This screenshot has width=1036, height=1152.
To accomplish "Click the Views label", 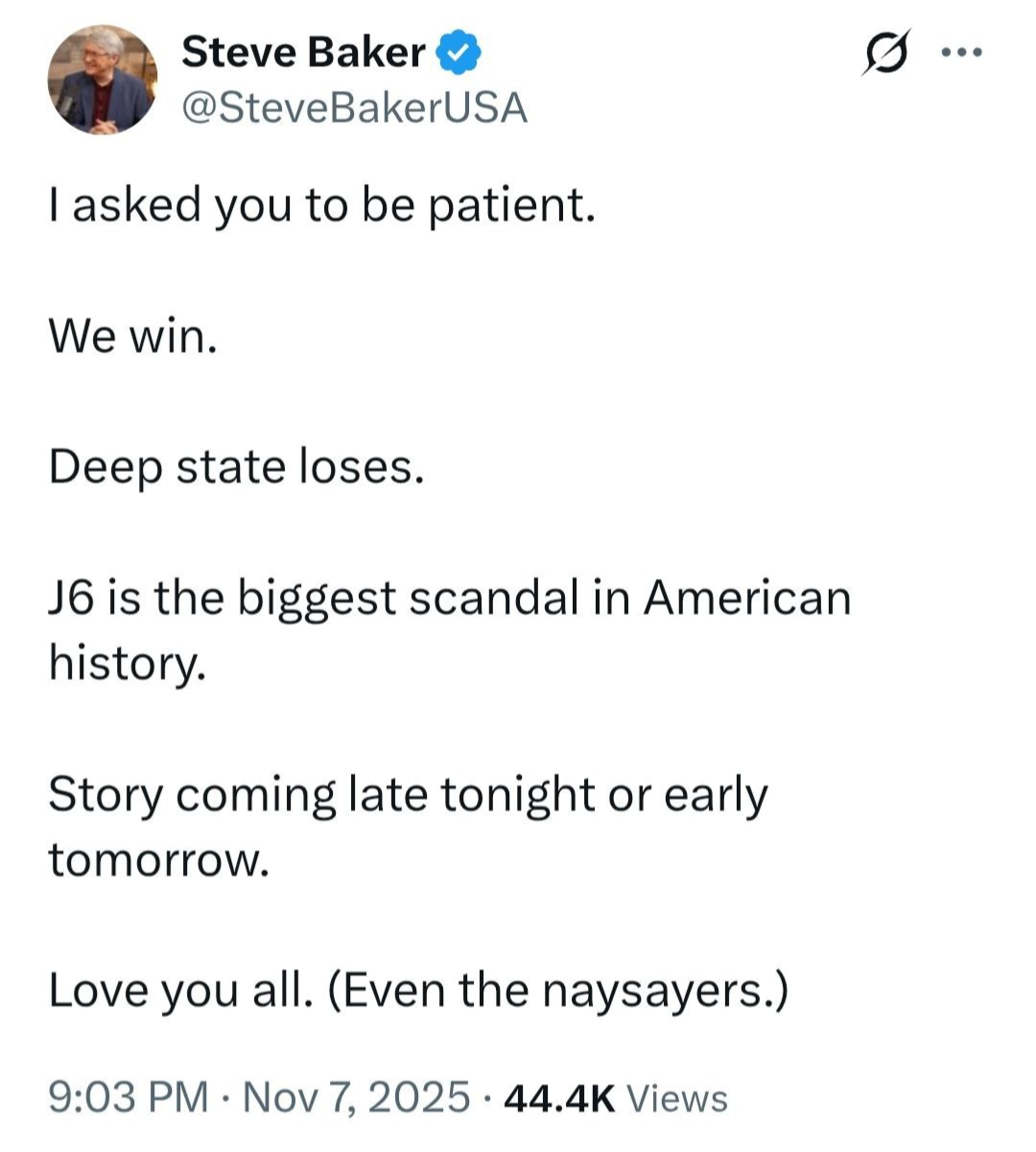I will 676,1098.
